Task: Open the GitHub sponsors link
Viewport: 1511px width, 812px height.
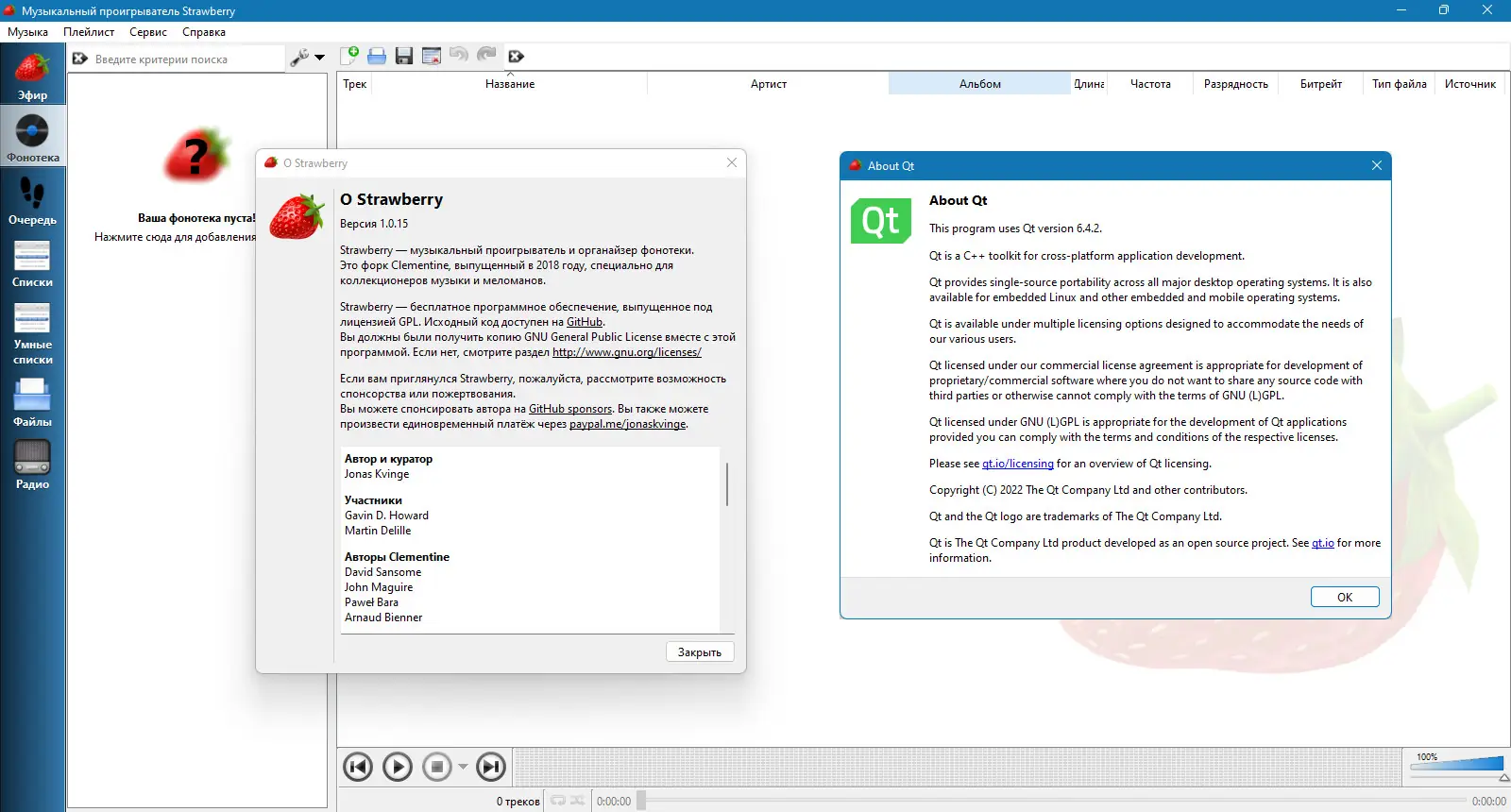Action: click(x=570, y=409)
